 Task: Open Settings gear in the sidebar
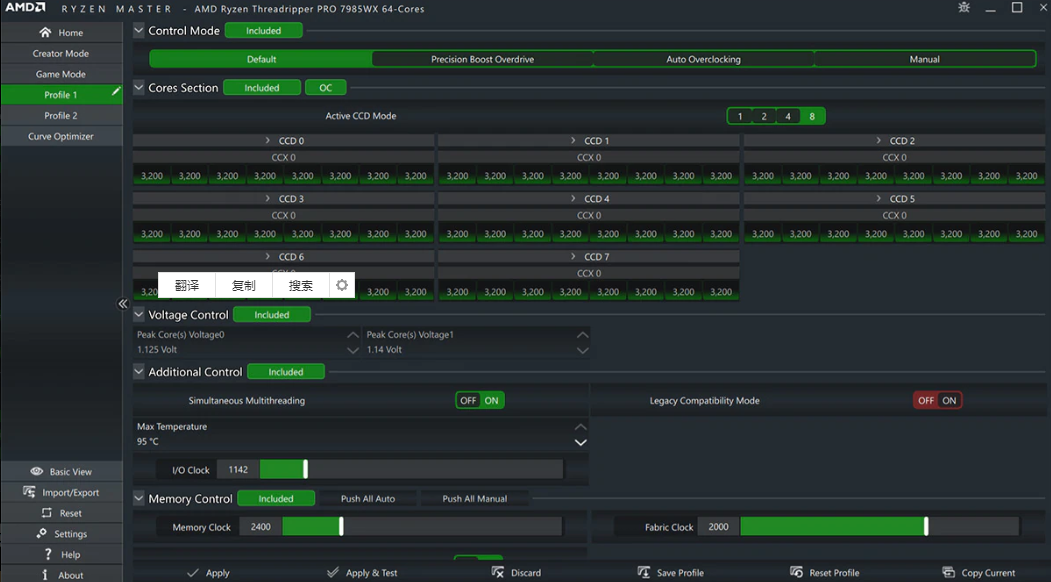42,534
